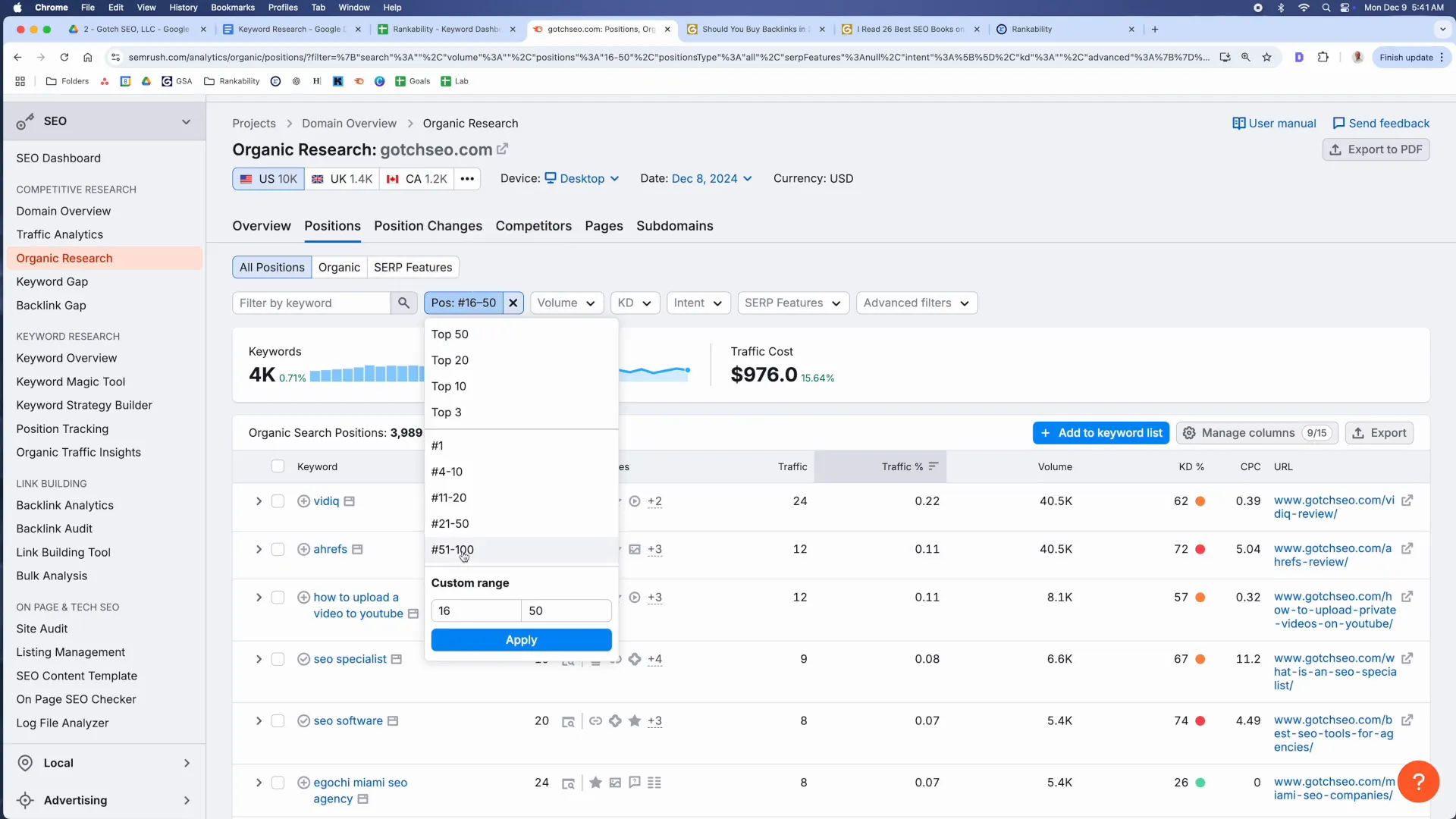Image resolution: width=1456 pixels, height=819 pixels.
Task: Click the Traffic % sort icon
Action: [934, 466]
